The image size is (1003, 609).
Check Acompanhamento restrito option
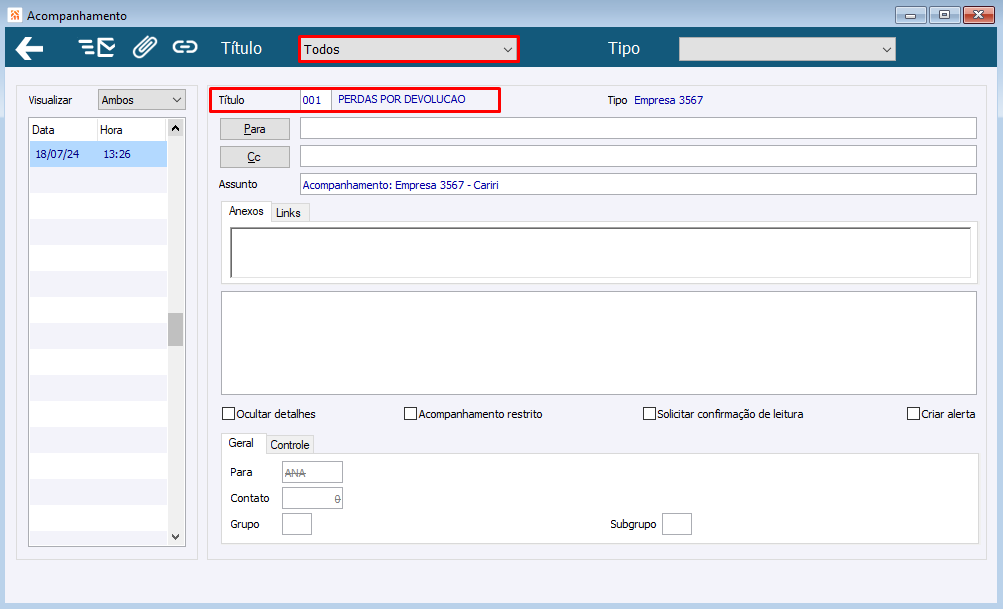(410, 414)
